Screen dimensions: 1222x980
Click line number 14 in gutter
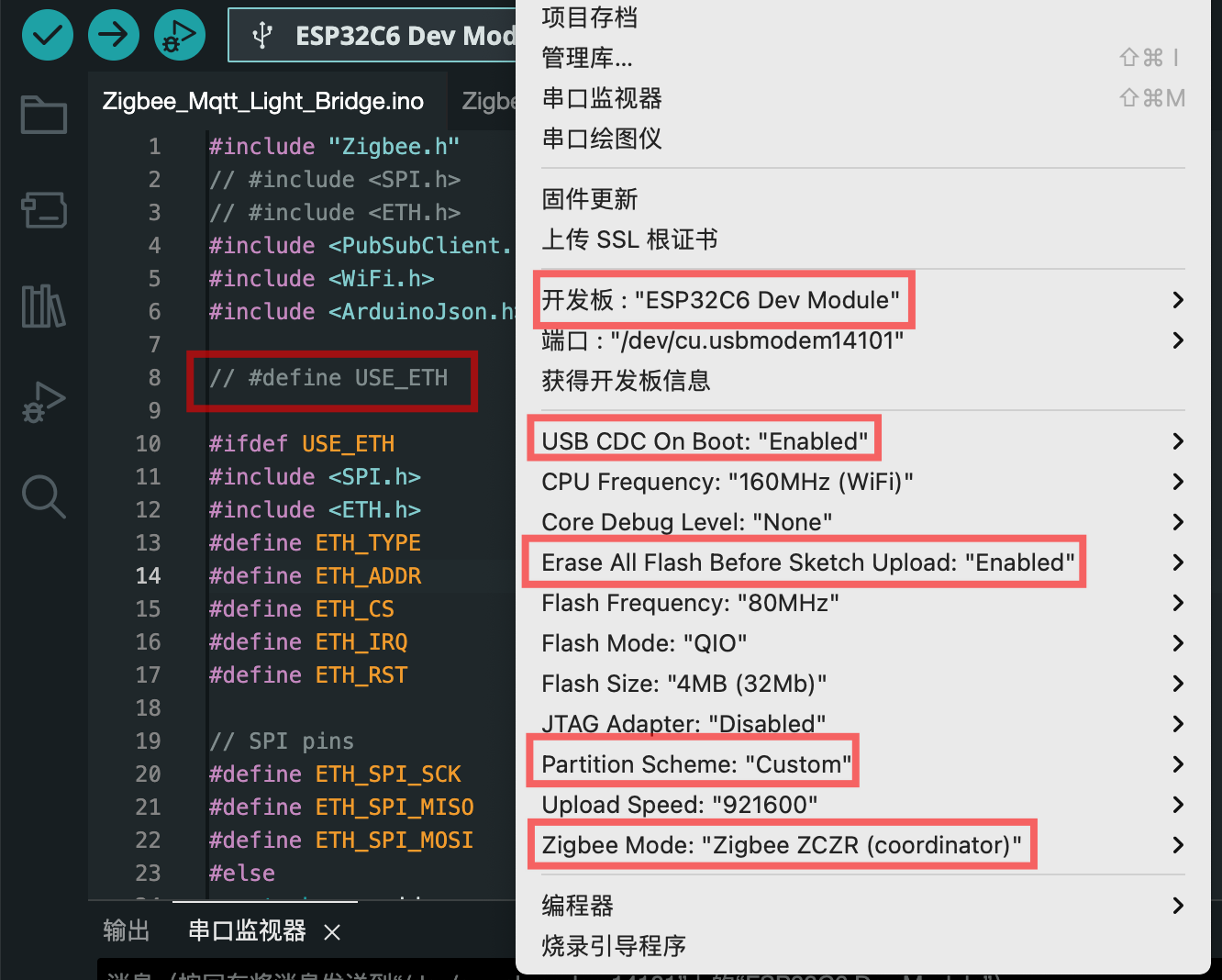(x=149, y=576)
